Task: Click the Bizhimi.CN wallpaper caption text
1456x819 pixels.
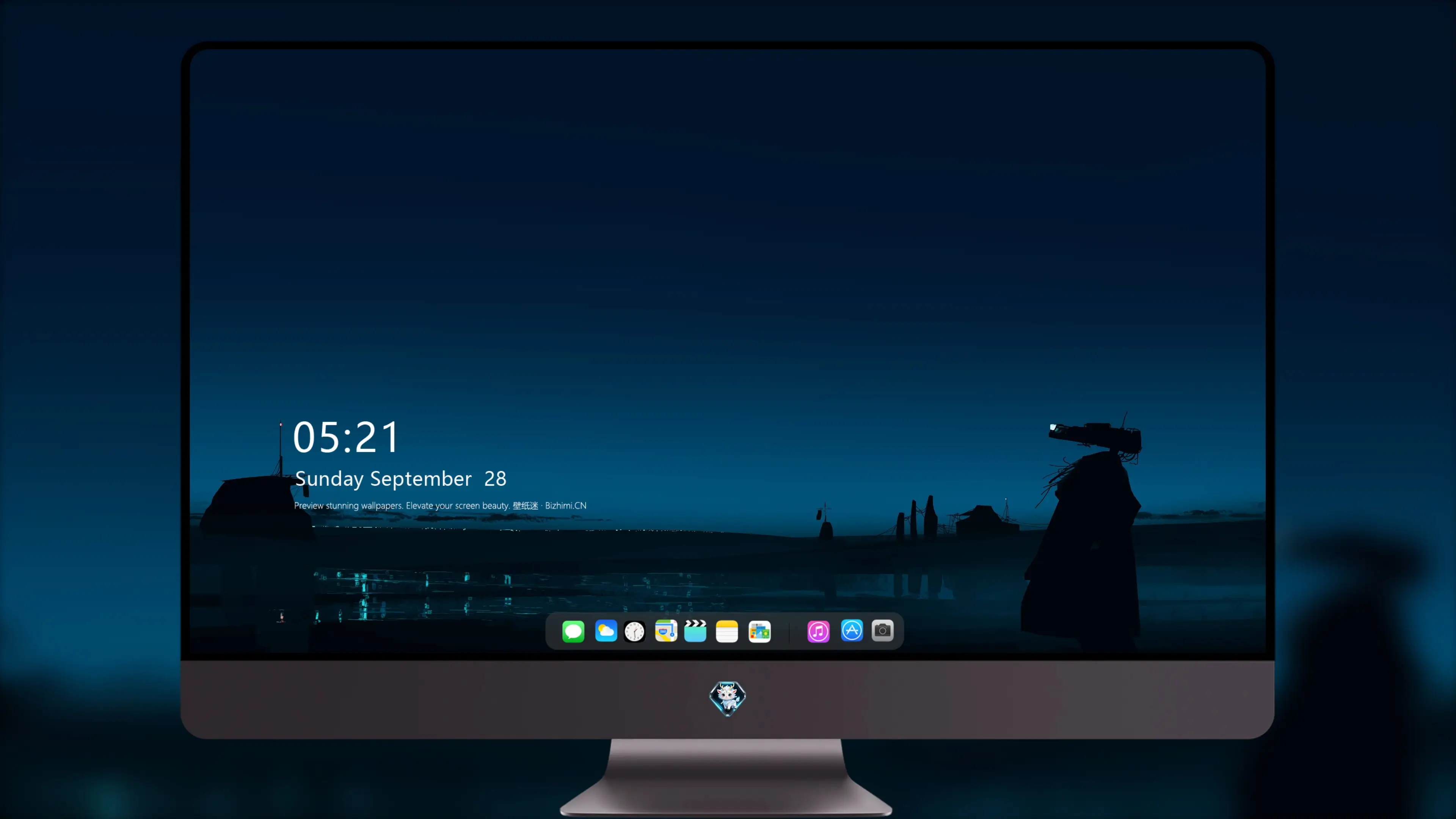Action: (440, 506)
